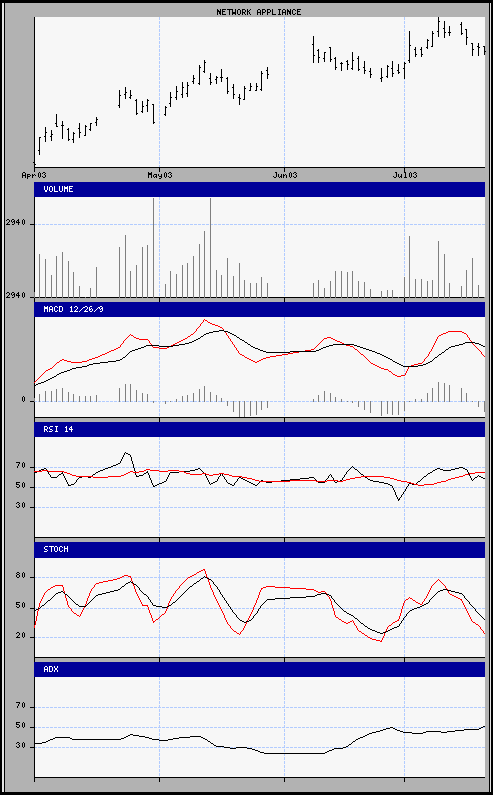Click the STOCH 50 level label
This screenshot has width=493, height=795.
point(21,606)
